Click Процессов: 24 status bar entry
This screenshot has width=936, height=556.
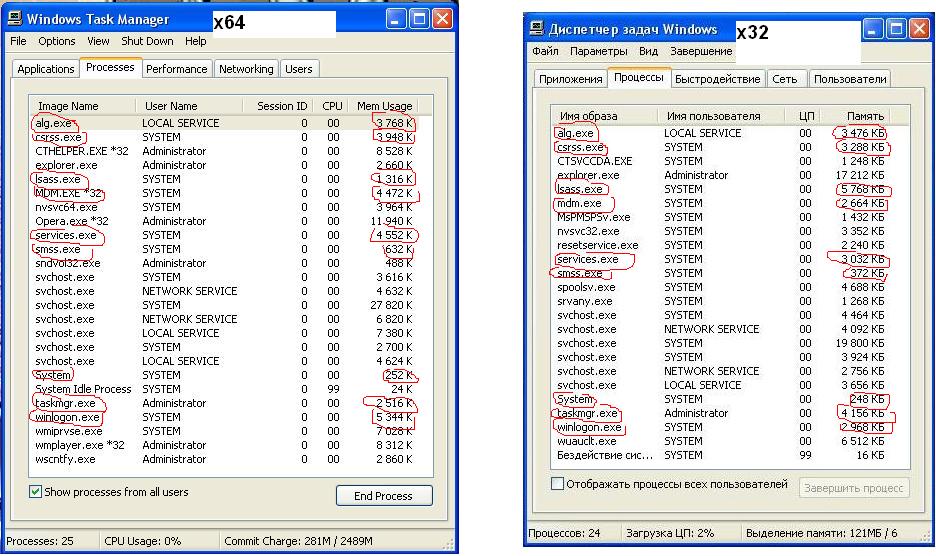[564, 533]
